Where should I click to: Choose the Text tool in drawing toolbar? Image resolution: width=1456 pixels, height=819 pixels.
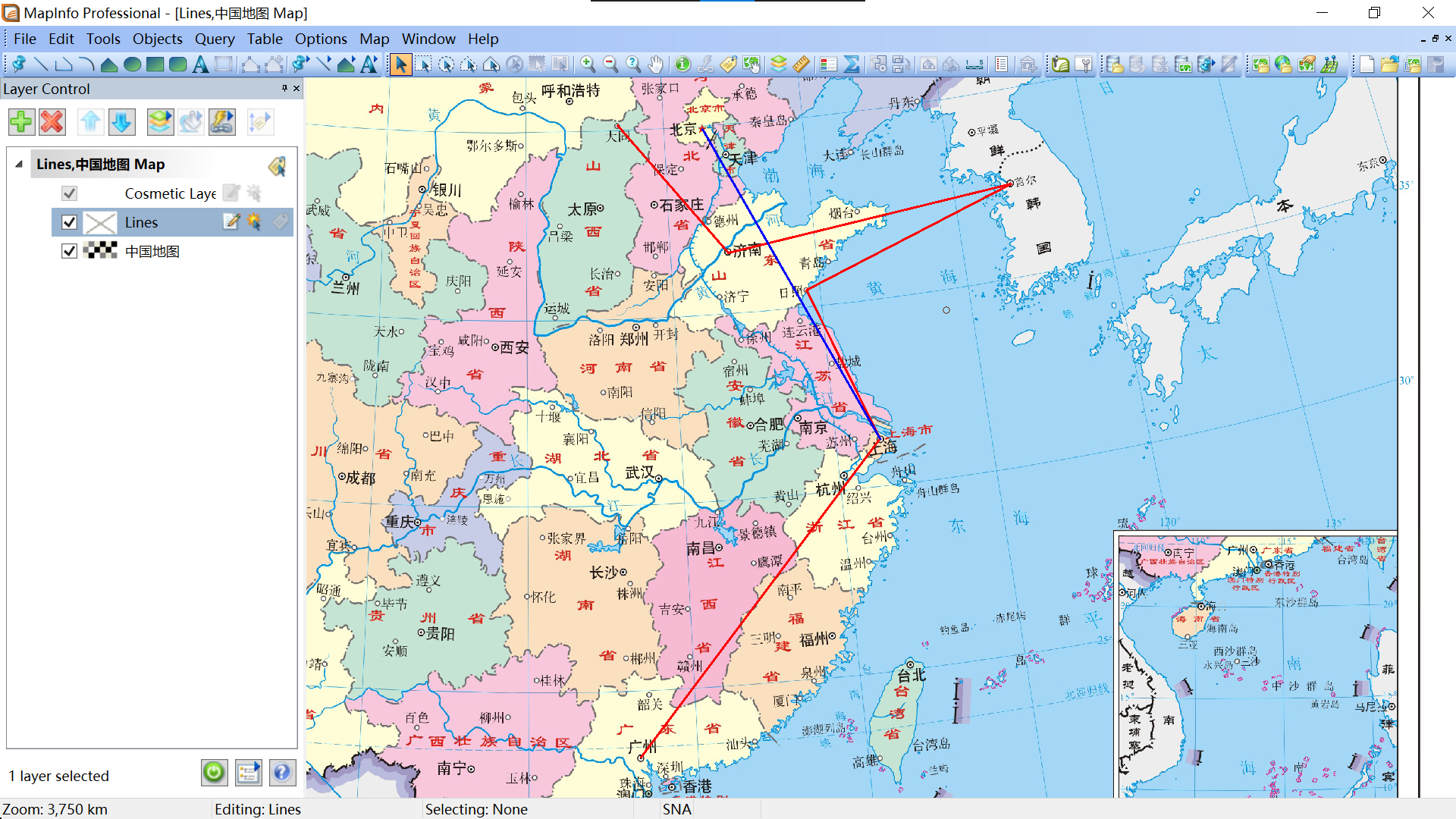200,64
